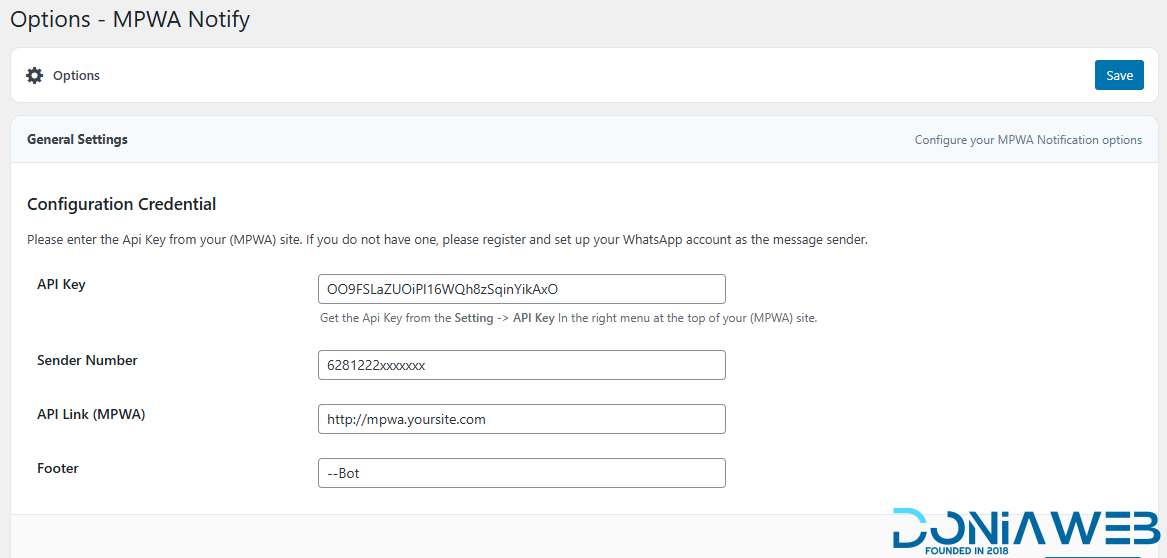Click the blue Save button
This screenshot has width=1167, height=558.
1119,75
